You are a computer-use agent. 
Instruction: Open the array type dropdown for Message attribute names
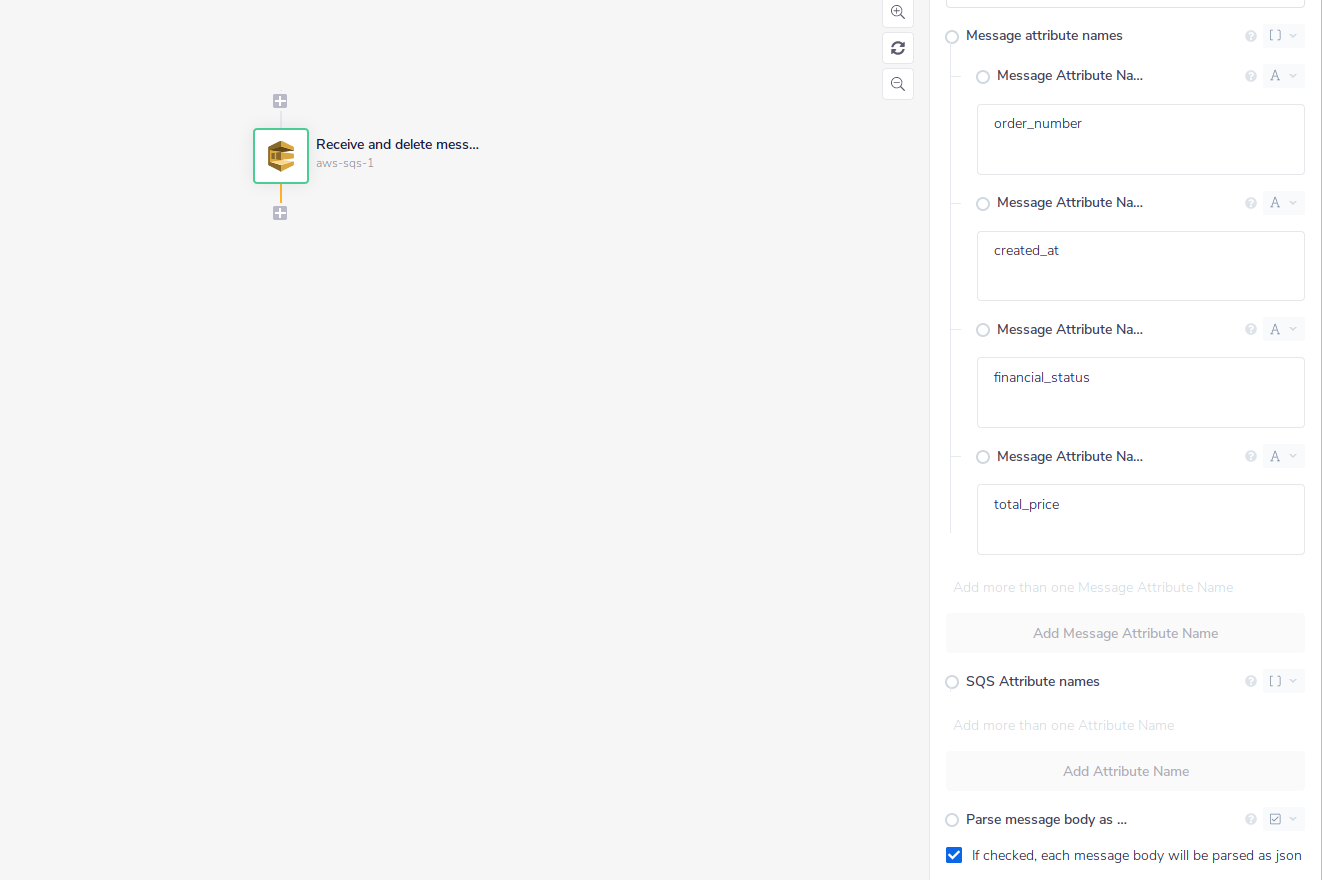[x=1283, y=36]
